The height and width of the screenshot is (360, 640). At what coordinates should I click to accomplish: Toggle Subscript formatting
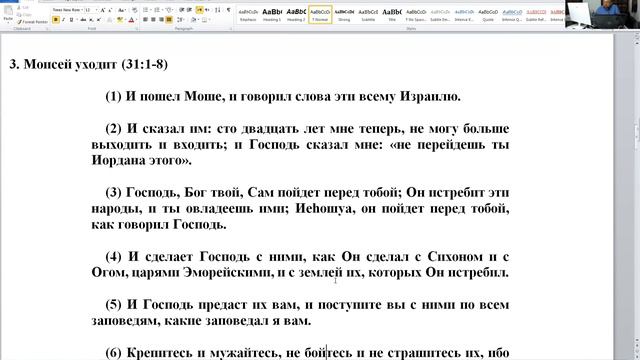coord(91,19)
